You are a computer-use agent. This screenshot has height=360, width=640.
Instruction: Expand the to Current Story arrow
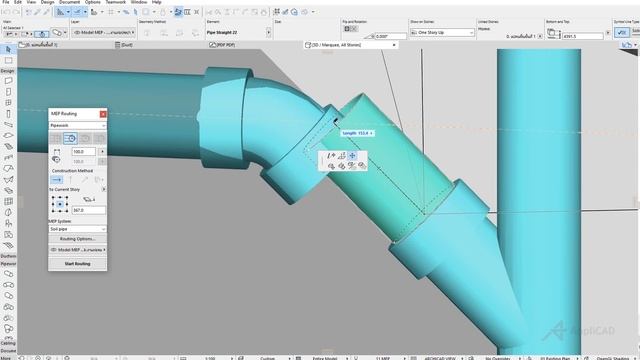104,189
